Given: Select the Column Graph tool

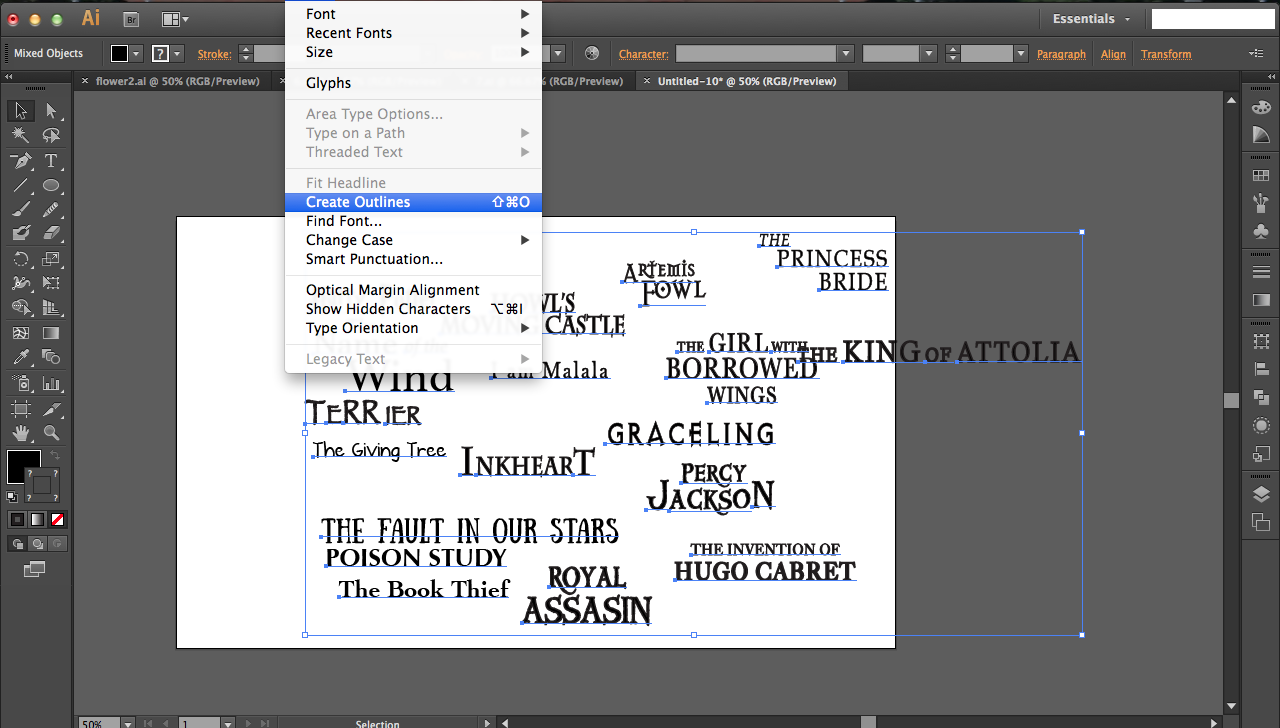Looking at the screenshot, I should (51, 383).
